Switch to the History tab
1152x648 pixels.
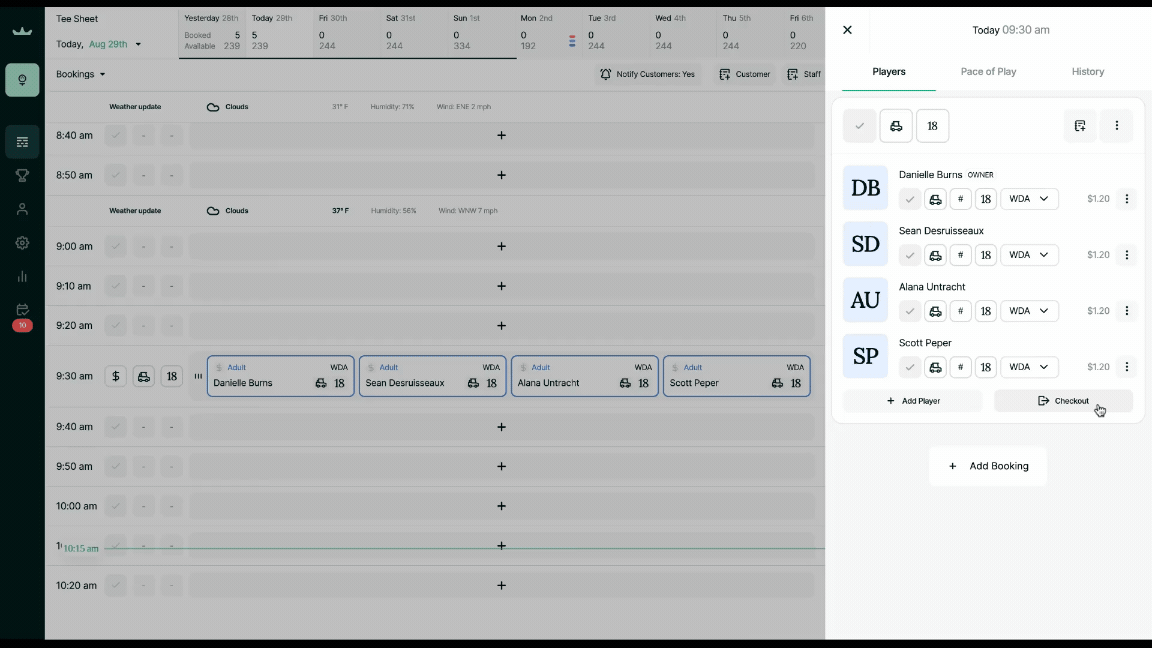click(x=1088, y=72)
